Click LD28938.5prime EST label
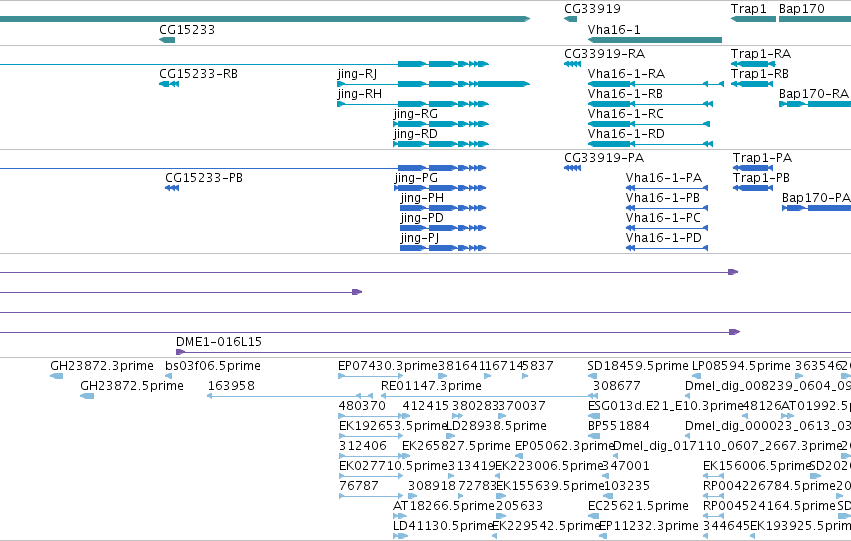 [x=496, y=426]
